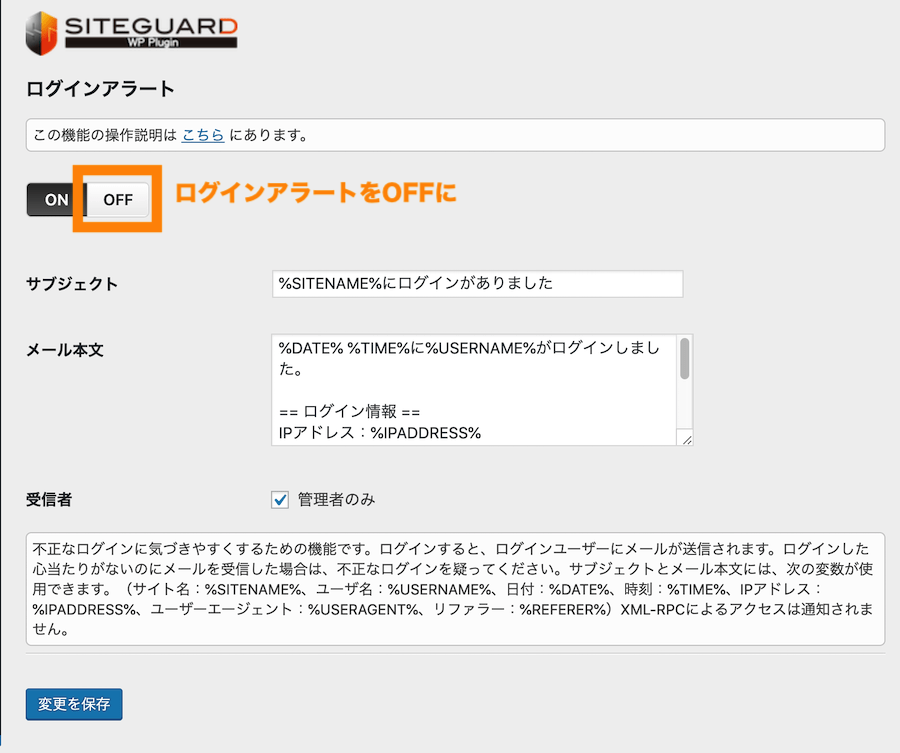Save changes with the 変更を保存 button
This screenshot has height=753, width=900.
pos(73,704)
